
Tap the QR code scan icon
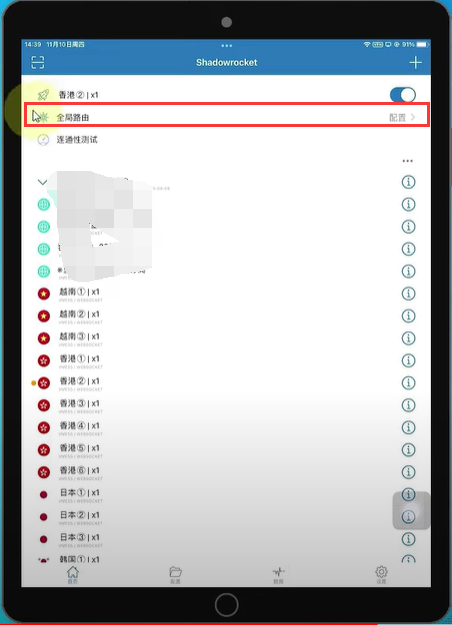[37, 62]
